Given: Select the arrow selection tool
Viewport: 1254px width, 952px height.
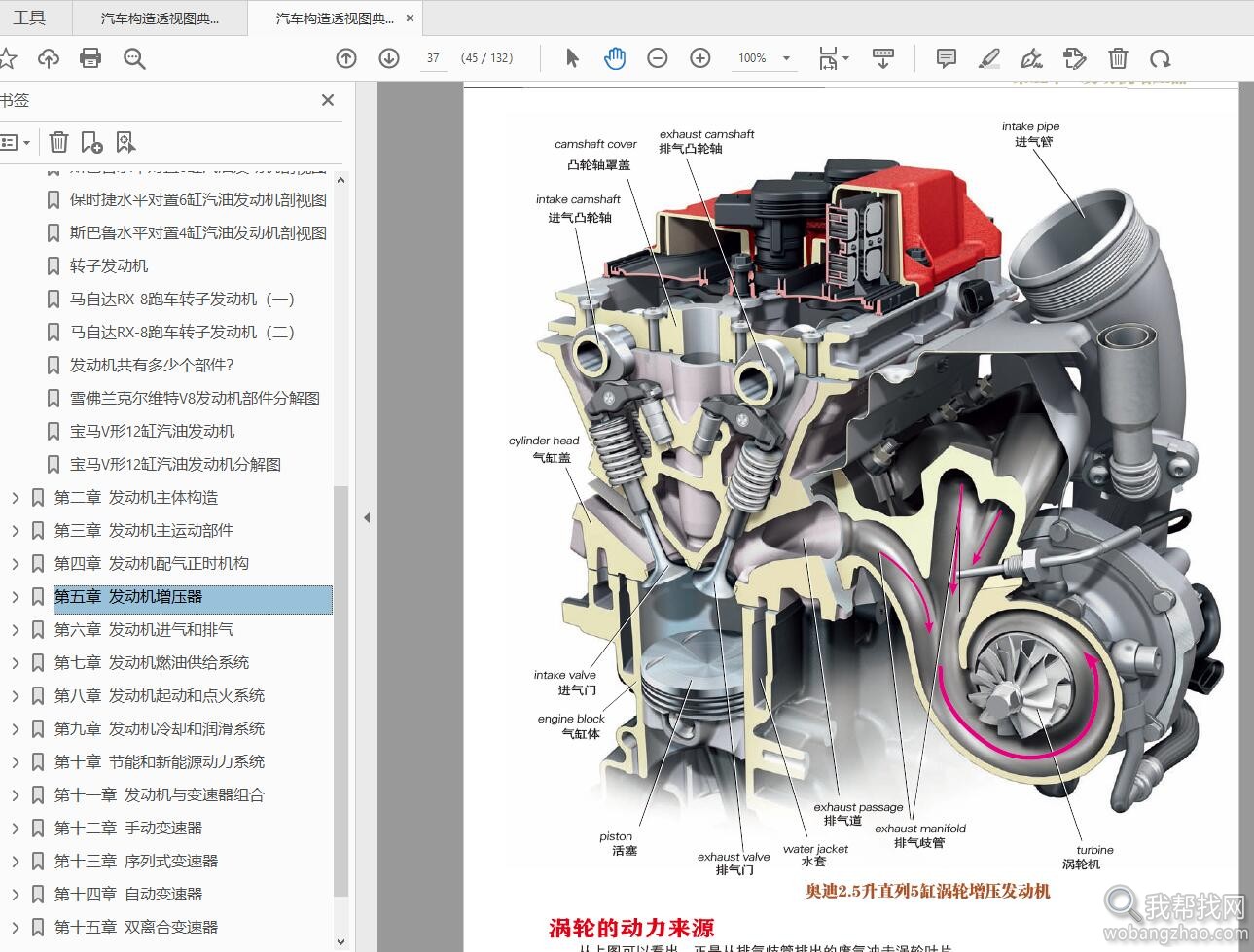Looking at the screenshot, I should tap(572, 58).
